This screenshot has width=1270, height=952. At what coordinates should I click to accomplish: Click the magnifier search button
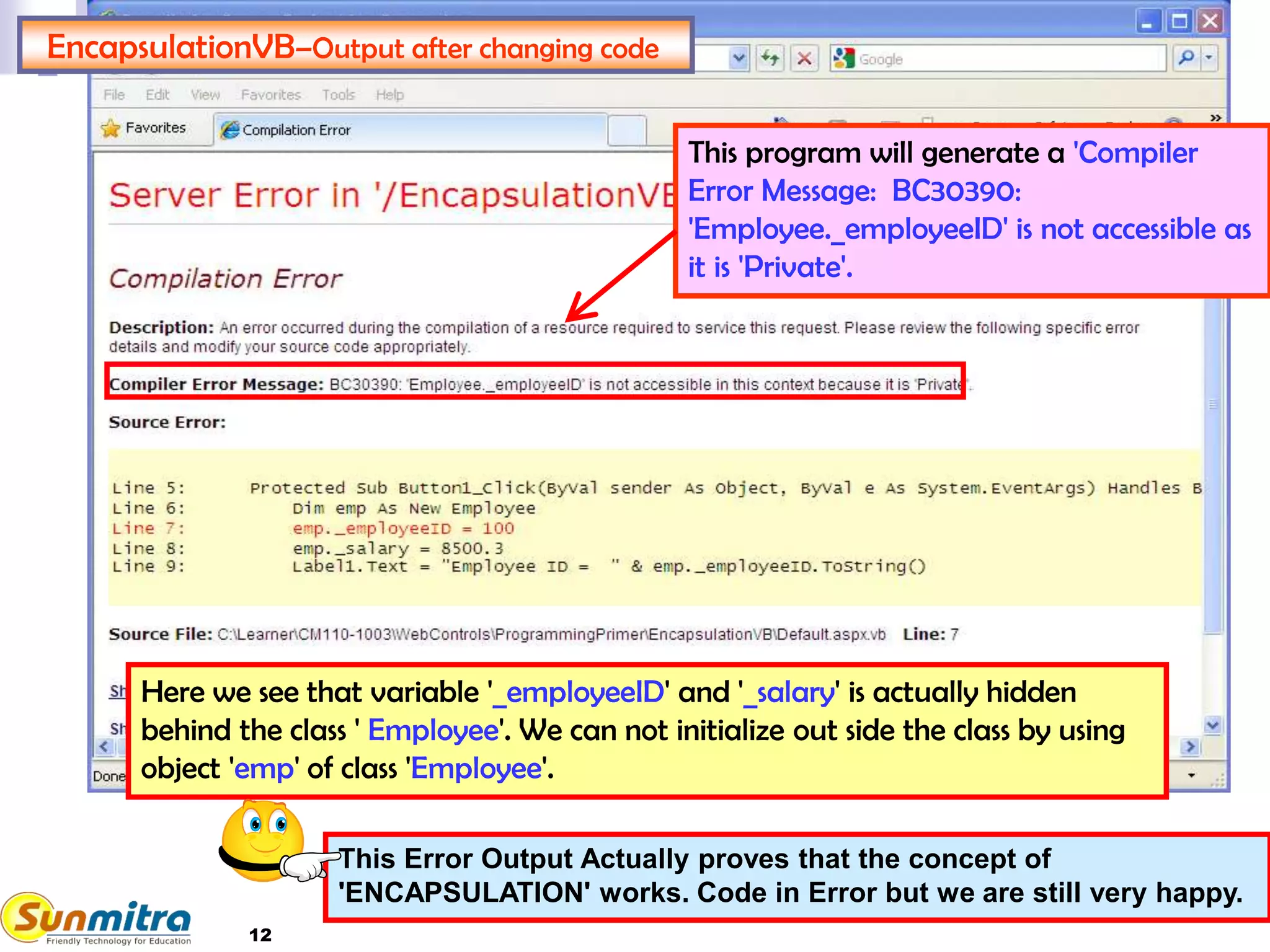[x=1186, y=58]
